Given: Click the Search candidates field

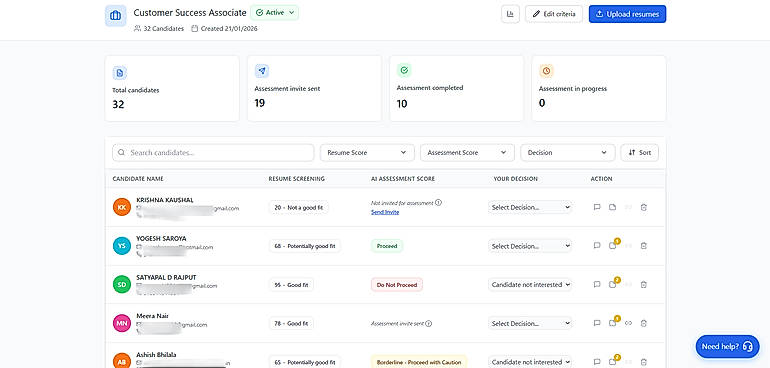Looking at the screenshot, I should coord(213,153).
